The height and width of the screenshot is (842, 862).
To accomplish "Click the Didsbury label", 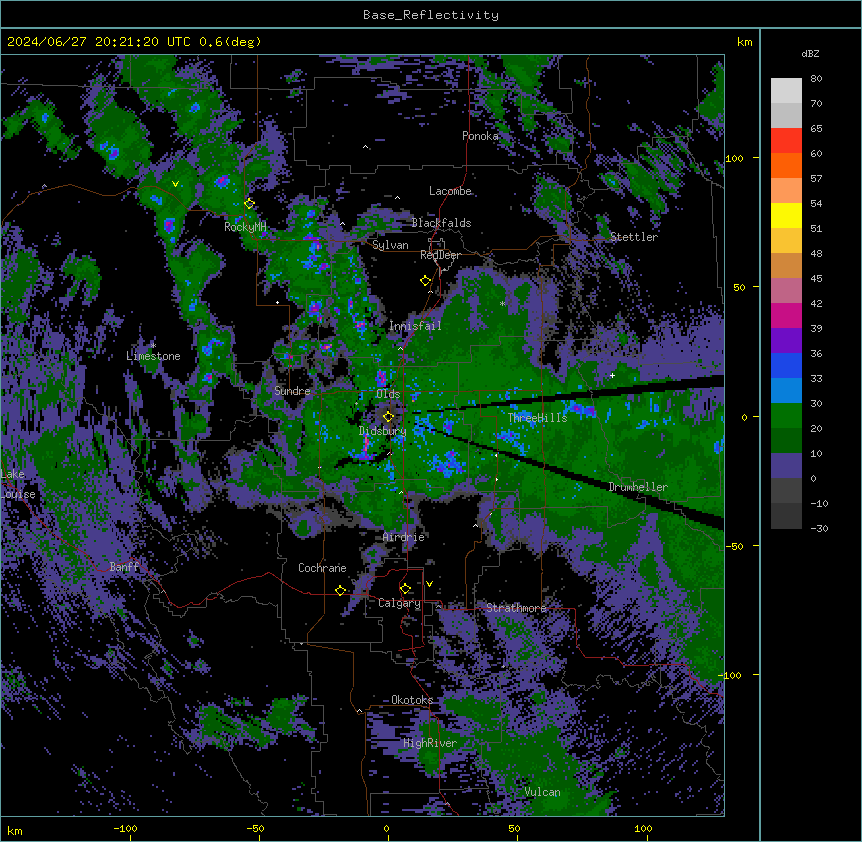I will (x=383, y=431).
